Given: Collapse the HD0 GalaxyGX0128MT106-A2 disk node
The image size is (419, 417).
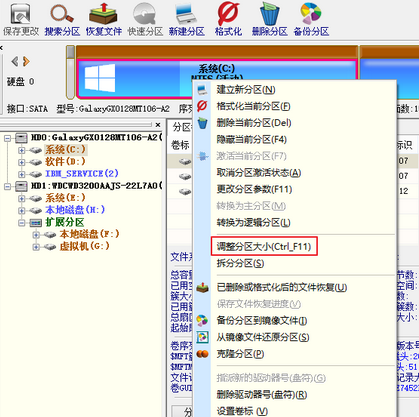Looking at the screenshot, I should point(8,138).
